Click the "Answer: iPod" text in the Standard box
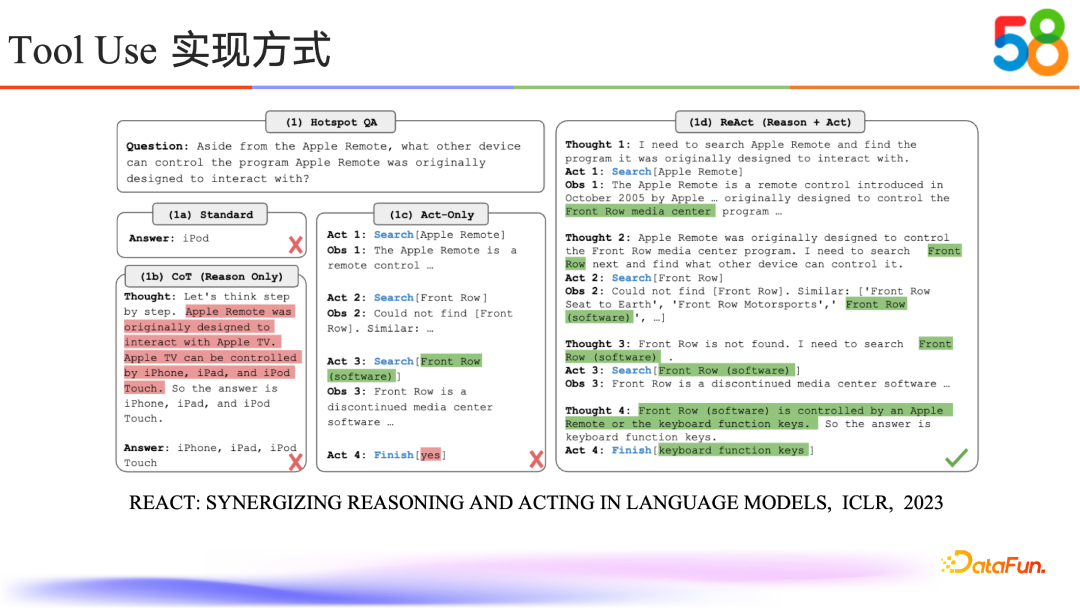This screenshot has width=1080, height=608. [169, 238]
